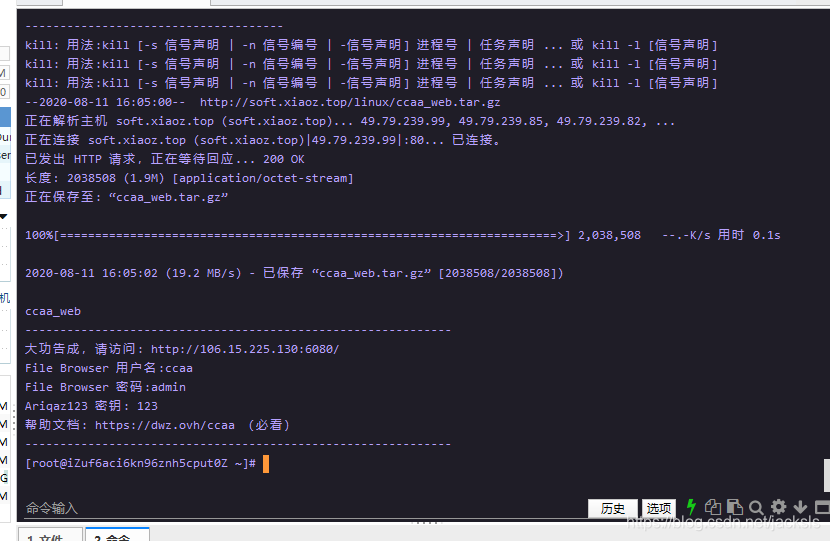Image resolution: width=830 pixels, height=541 pixels.
Task: Click the help link https://dwz.ovh/ccaa
Action: pos(165,425)
